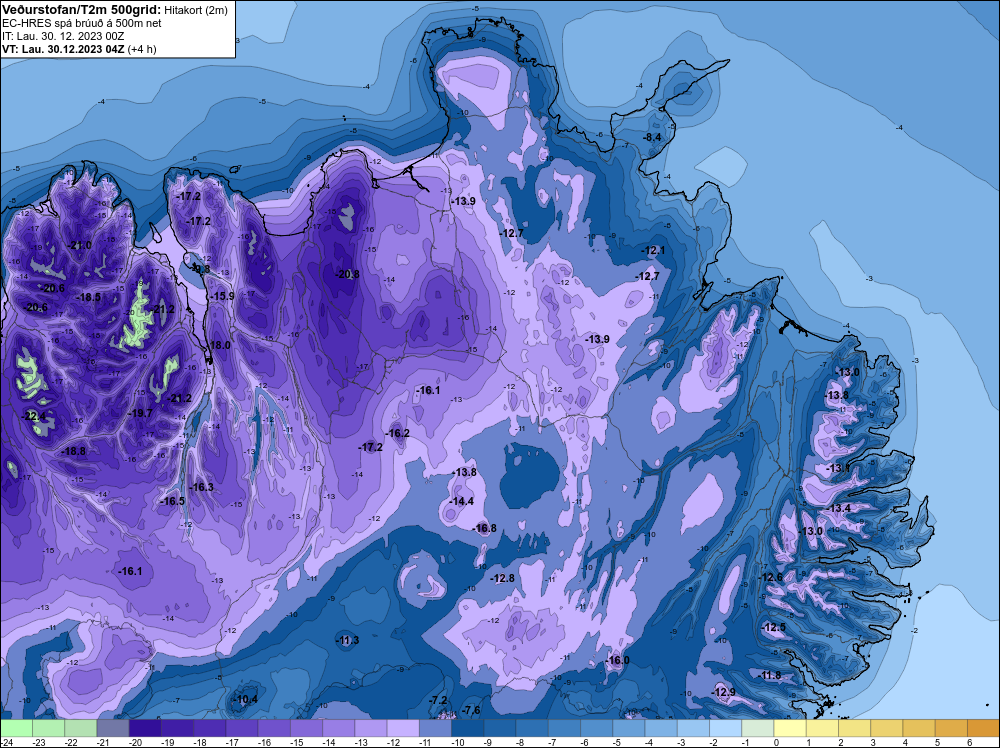
Task: Click the -14.4 temperature reading
Action: point(461,501)
